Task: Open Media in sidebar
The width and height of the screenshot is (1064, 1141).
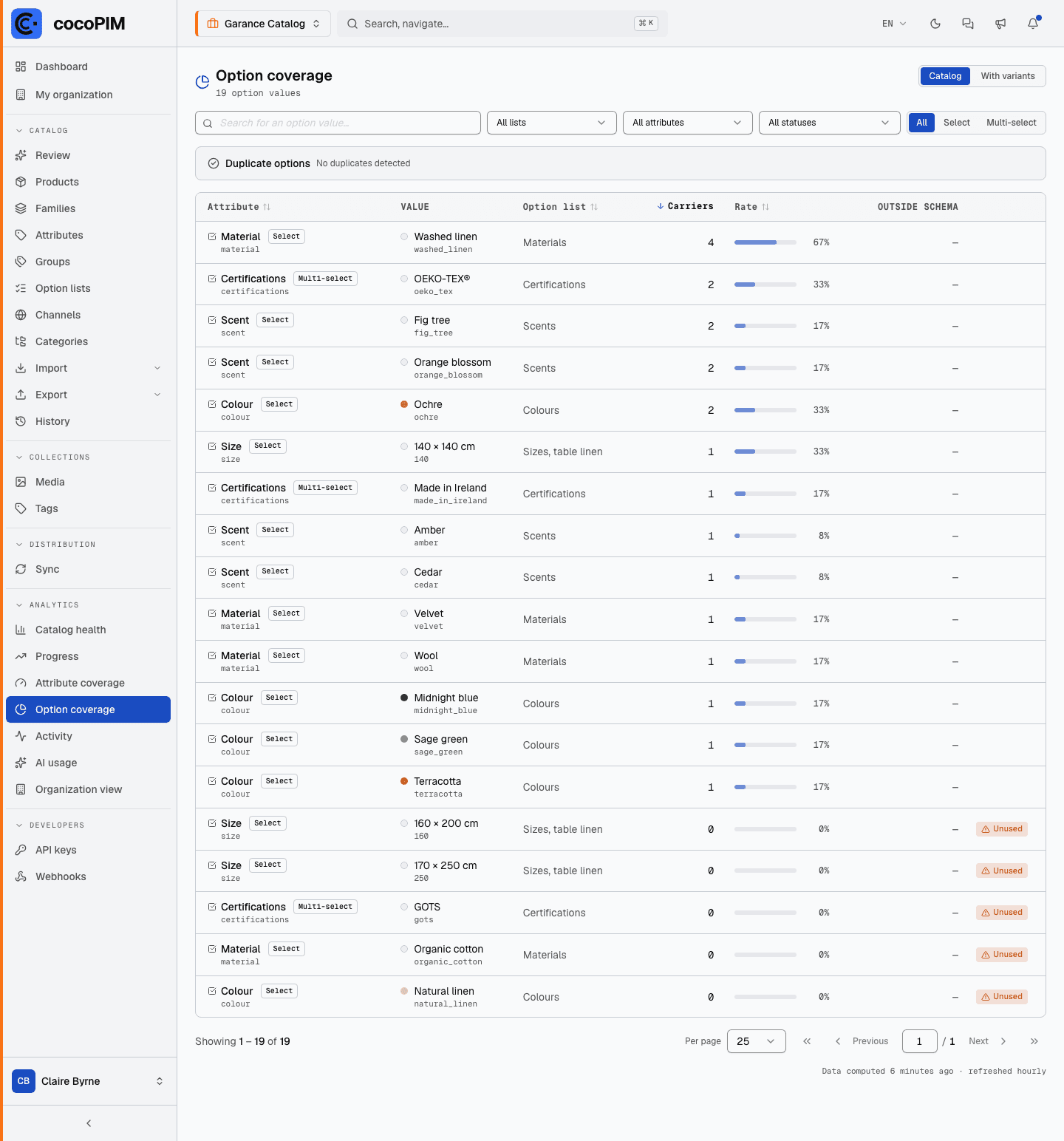Action: (89, 482)
